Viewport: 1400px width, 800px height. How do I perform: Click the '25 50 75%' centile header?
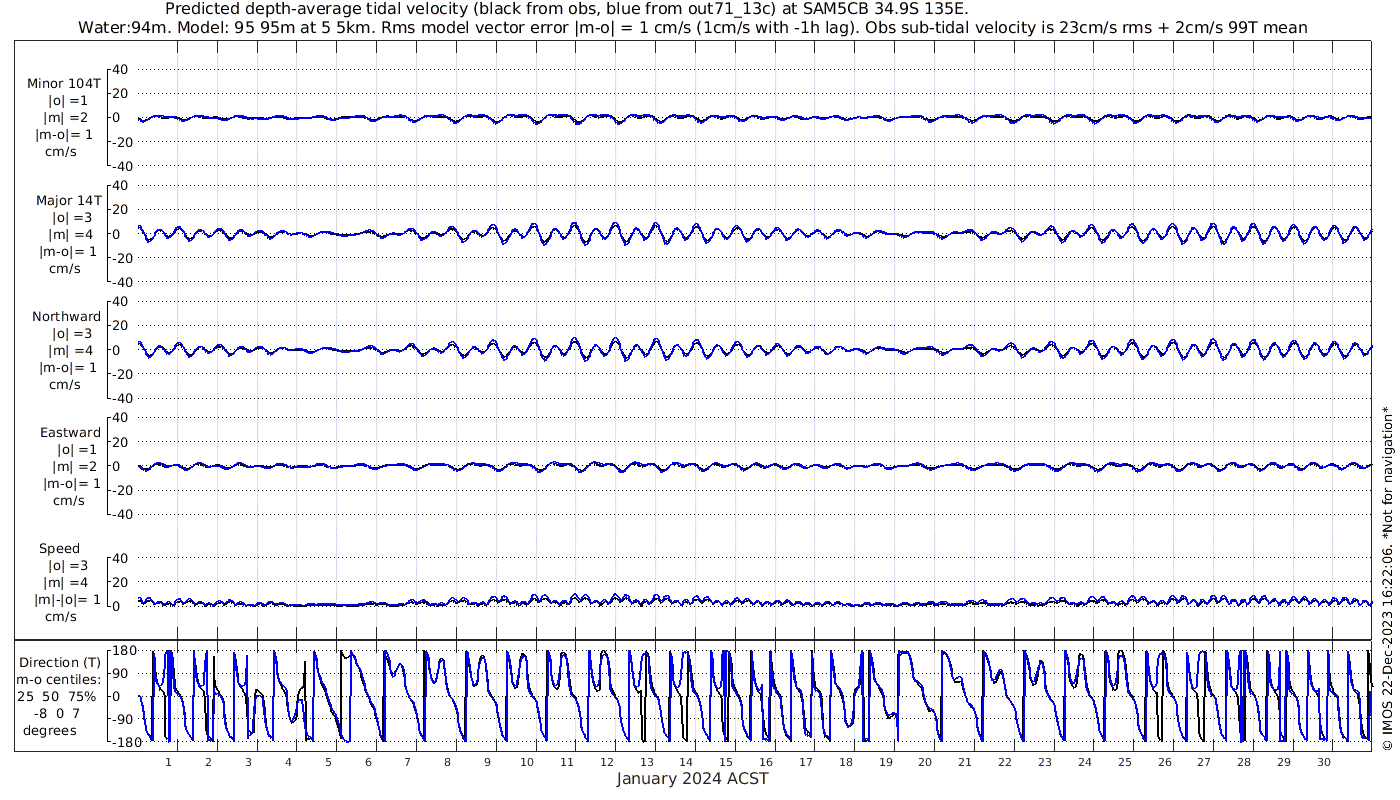click(x=56, y=696)
